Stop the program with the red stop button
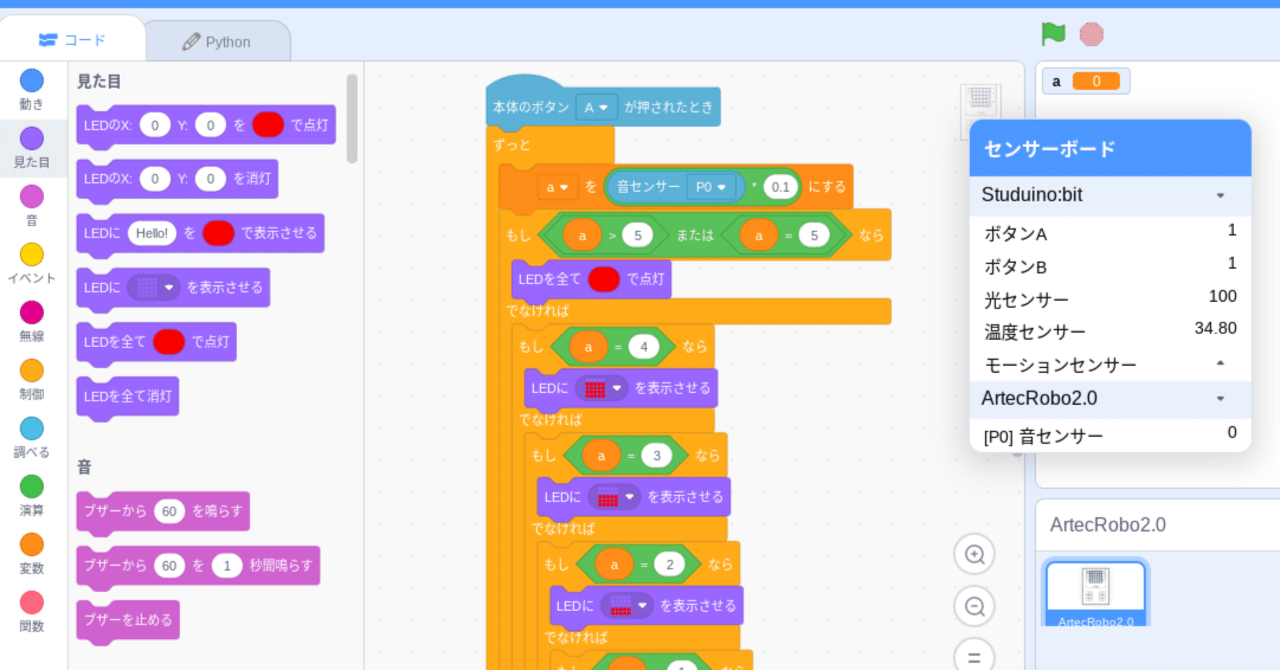 click(x=1091, y=33)
